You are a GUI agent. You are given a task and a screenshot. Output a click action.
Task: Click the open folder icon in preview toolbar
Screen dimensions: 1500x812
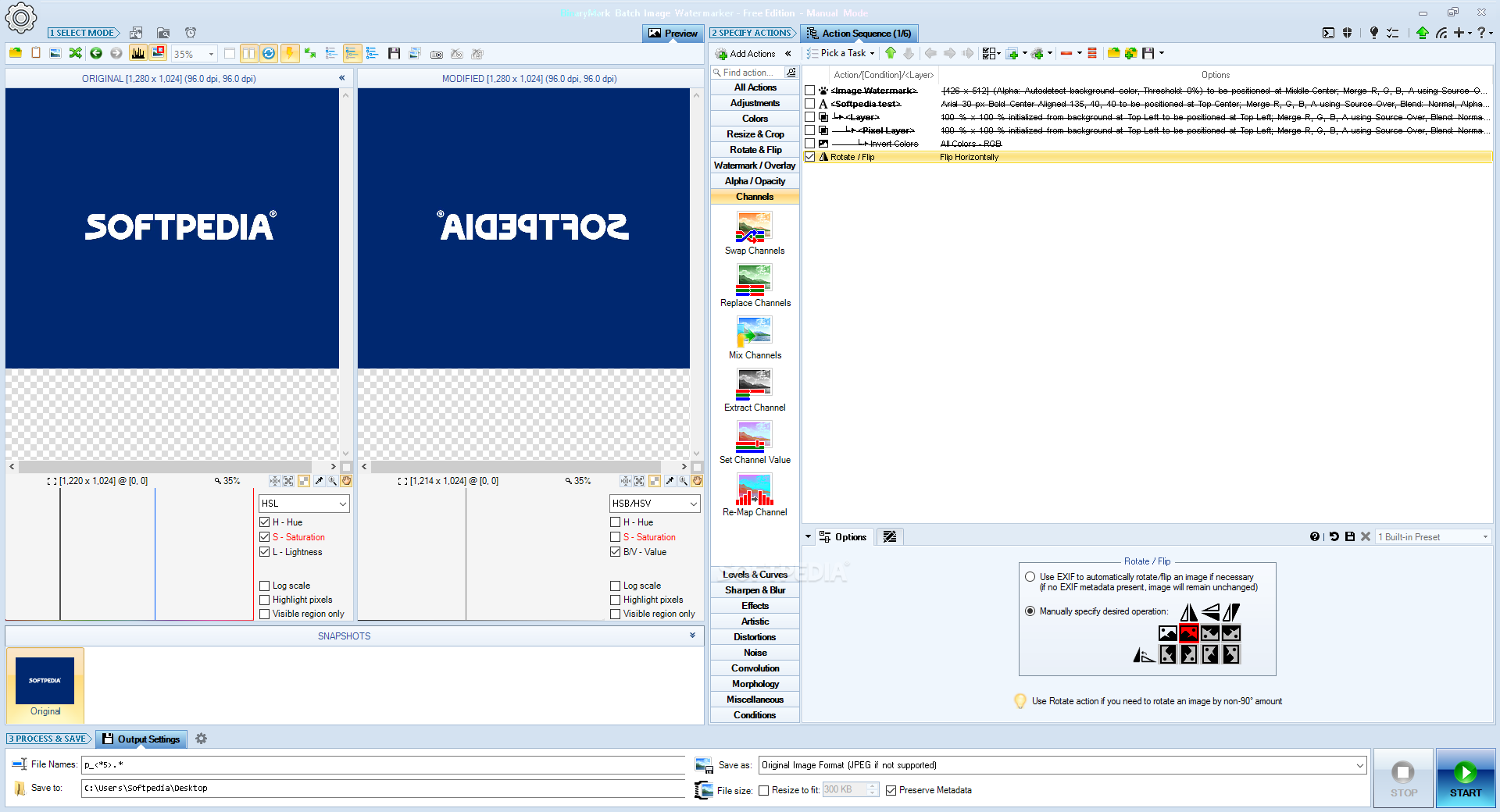pos(16,53)
